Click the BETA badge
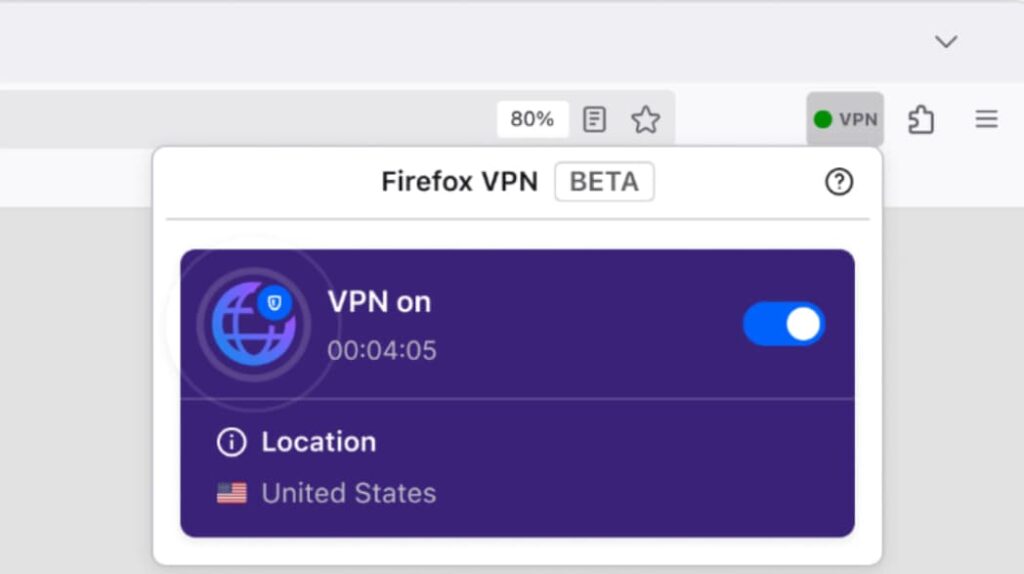Viewport: 1024px width, 574px height. [604, 182]
